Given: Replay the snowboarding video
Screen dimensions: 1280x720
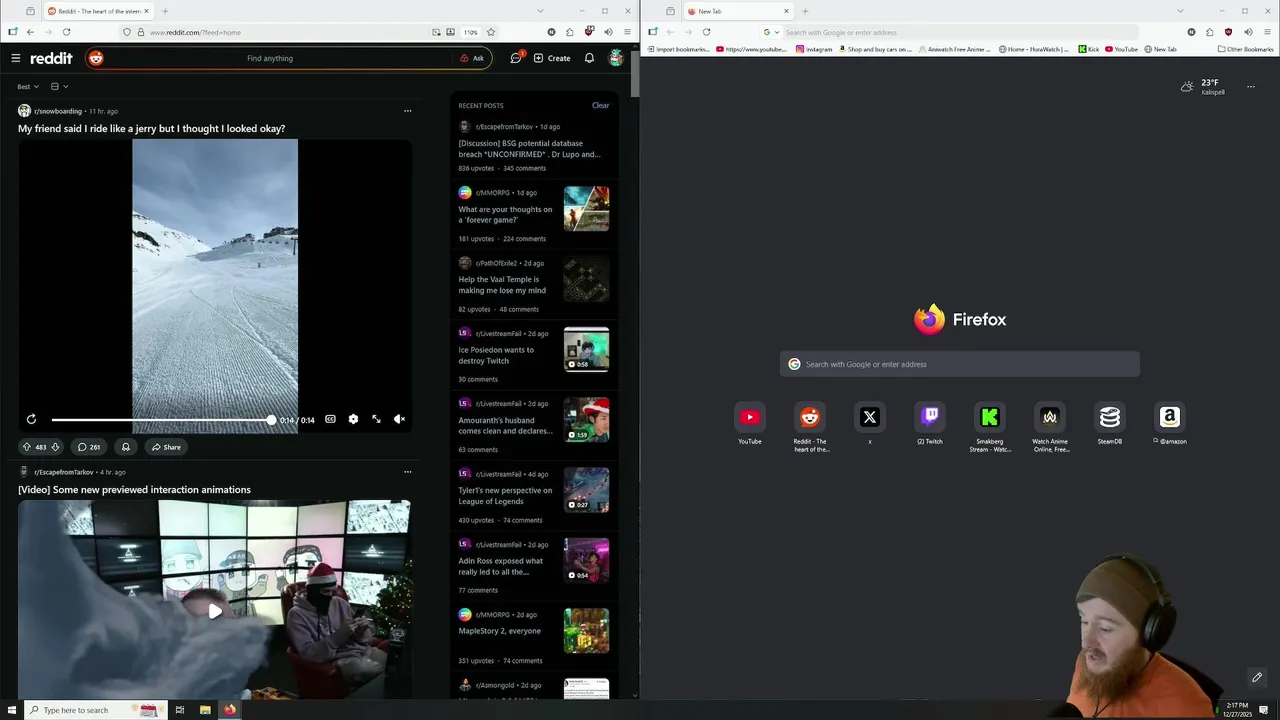Looking at the screenshot, I should pyautogui.click(x=31, y=419).
